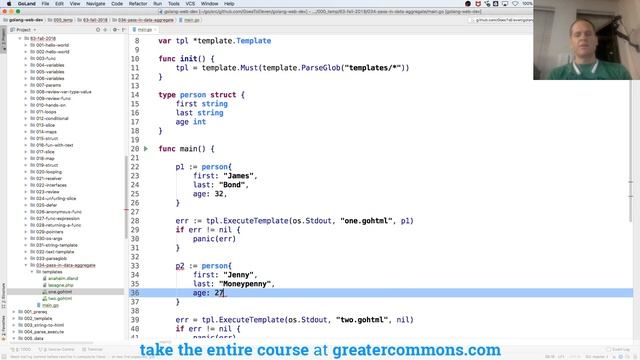Click the Project panel scroll-from-source target icon
The width and height of the screenshot is (640, 360).
click(x=98, y=30)
